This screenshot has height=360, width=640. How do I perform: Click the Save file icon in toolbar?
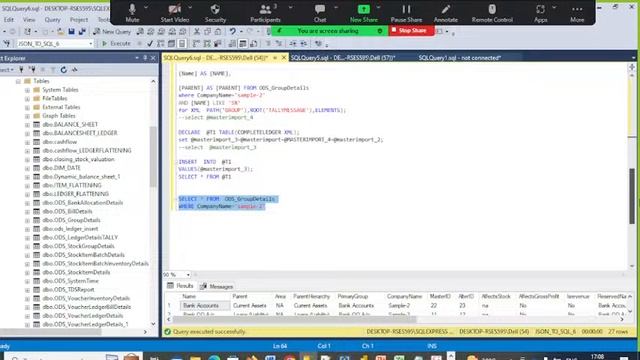coord(71,31)
